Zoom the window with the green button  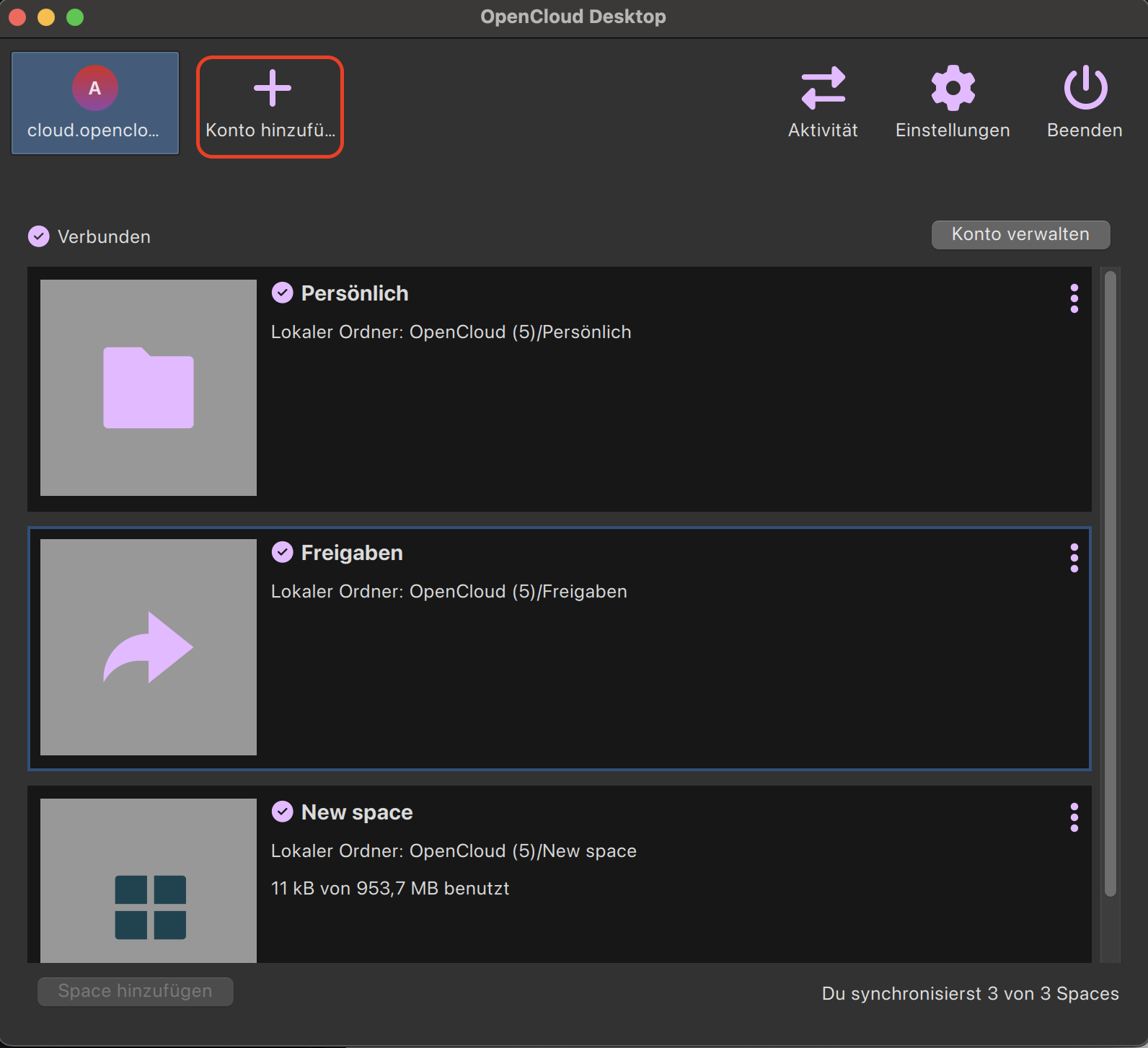click(x=75, y=17)
